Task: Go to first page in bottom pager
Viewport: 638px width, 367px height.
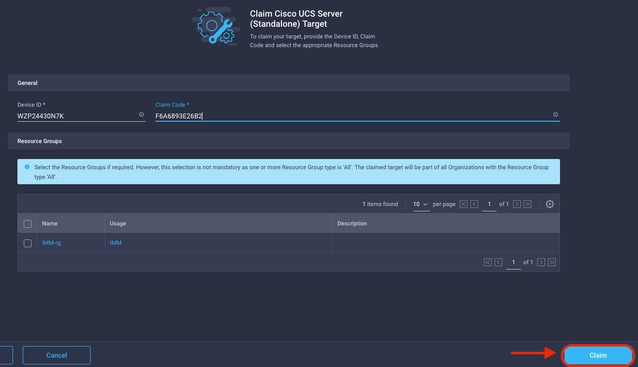Action: pos(487,262)
